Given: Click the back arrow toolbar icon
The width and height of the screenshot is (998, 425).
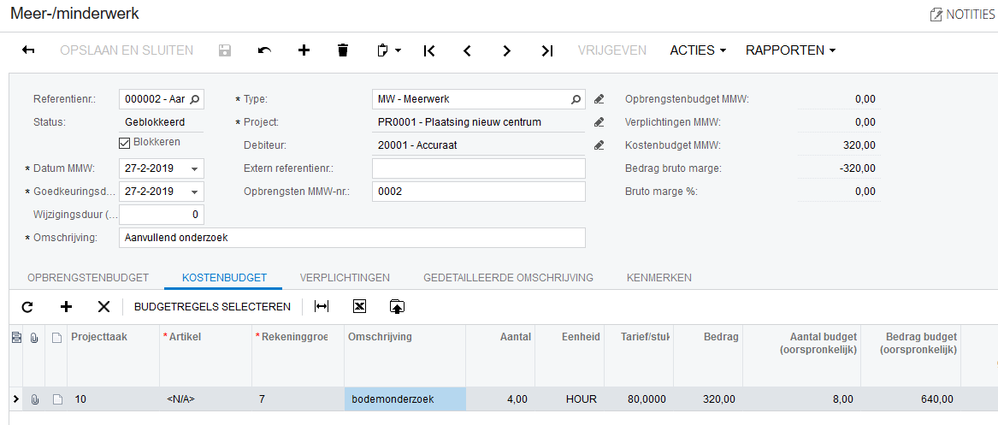Looking at the screenshot, I should (x=29, y=50).
